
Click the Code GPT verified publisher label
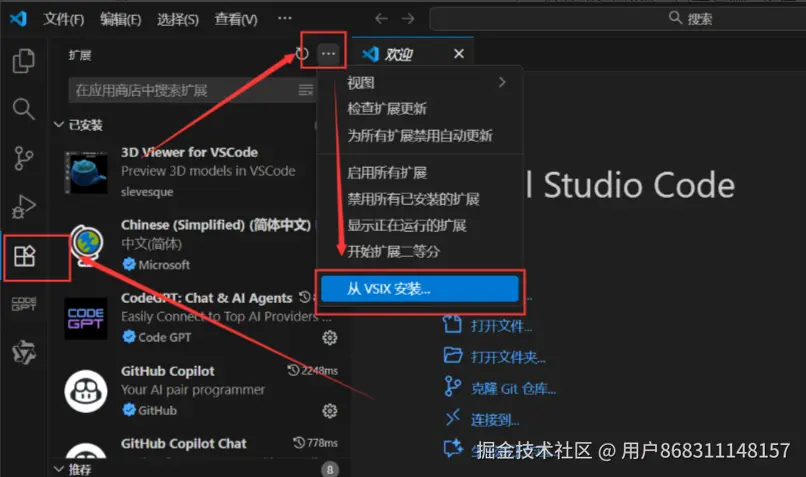pos(157,337)
